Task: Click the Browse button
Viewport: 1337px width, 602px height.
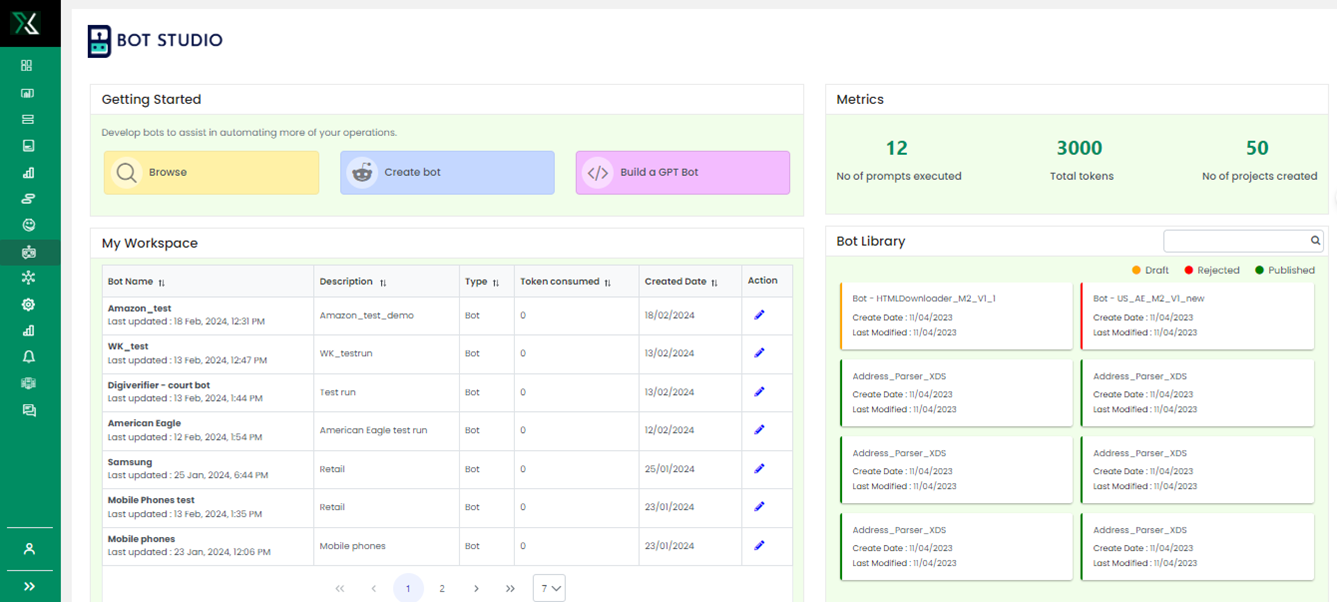Action: coord(211,172)
